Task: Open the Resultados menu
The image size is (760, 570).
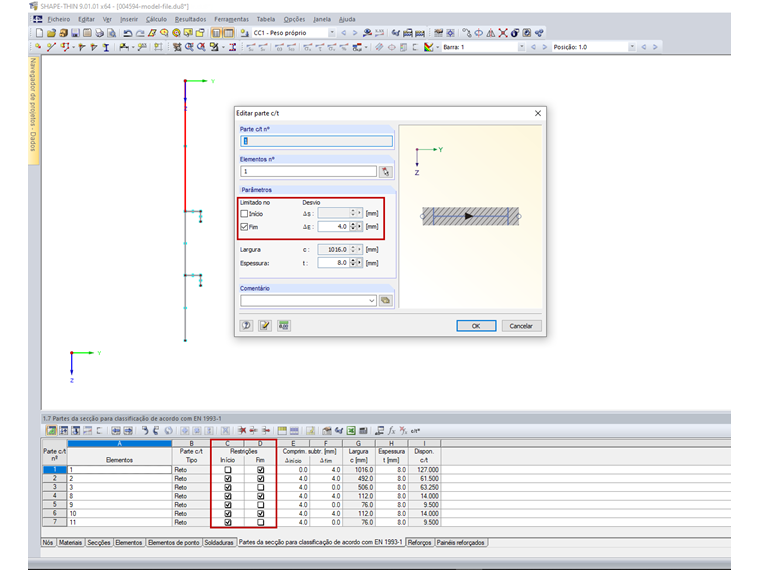Action: (190, 19)
